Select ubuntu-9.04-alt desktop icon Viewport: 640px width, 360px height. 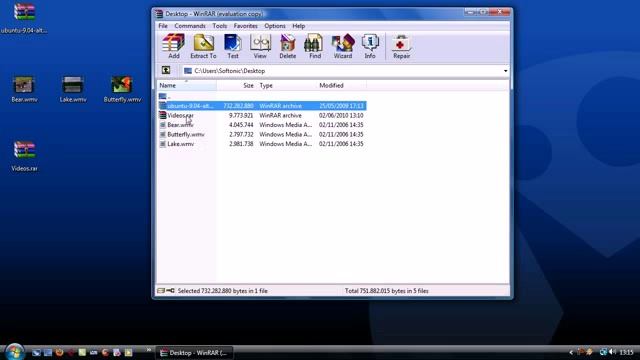pyautogui.click(x=24, y=18)
